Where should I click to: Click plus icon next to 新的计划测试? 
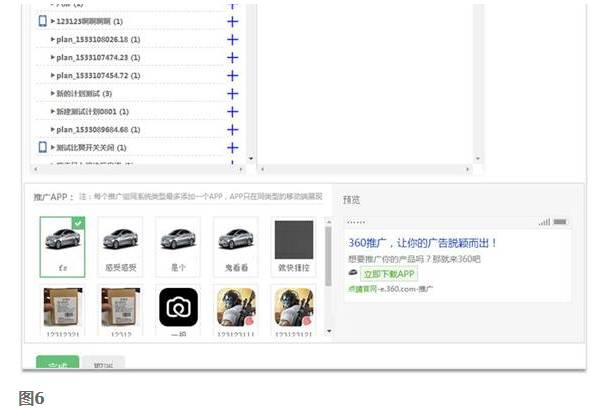[x=232, y=93]
